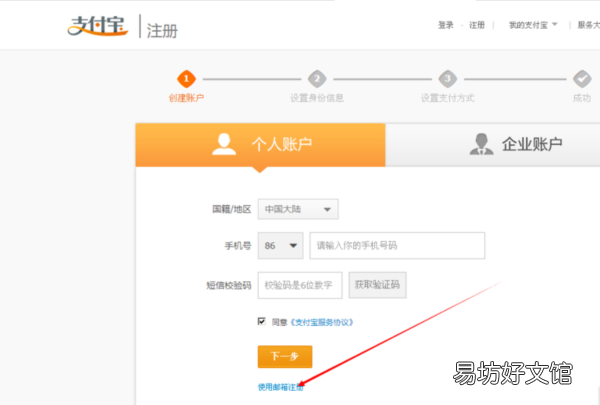Toggle the 同意 agreement checkbox
Screen dimensions: 600x405
coord(261,321)
